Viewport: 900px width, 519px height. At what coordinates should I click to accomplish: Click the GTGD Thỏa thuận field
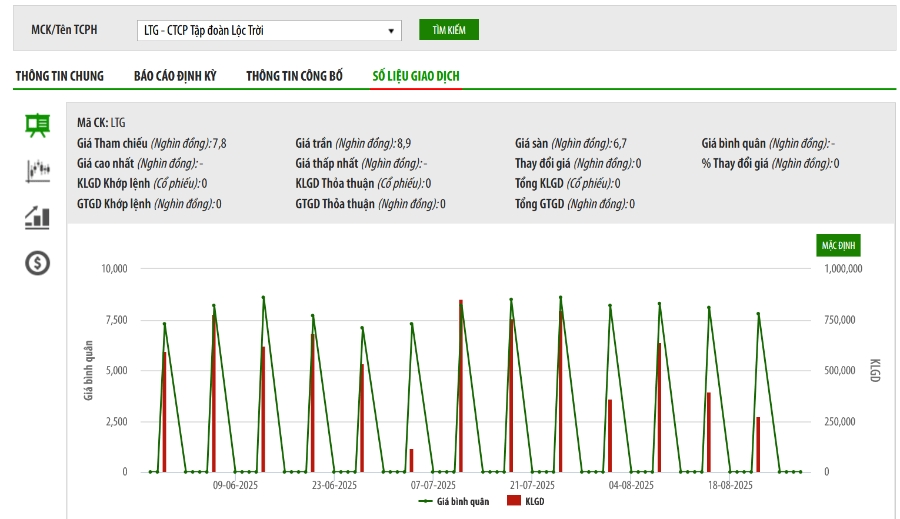pos(370,204)
